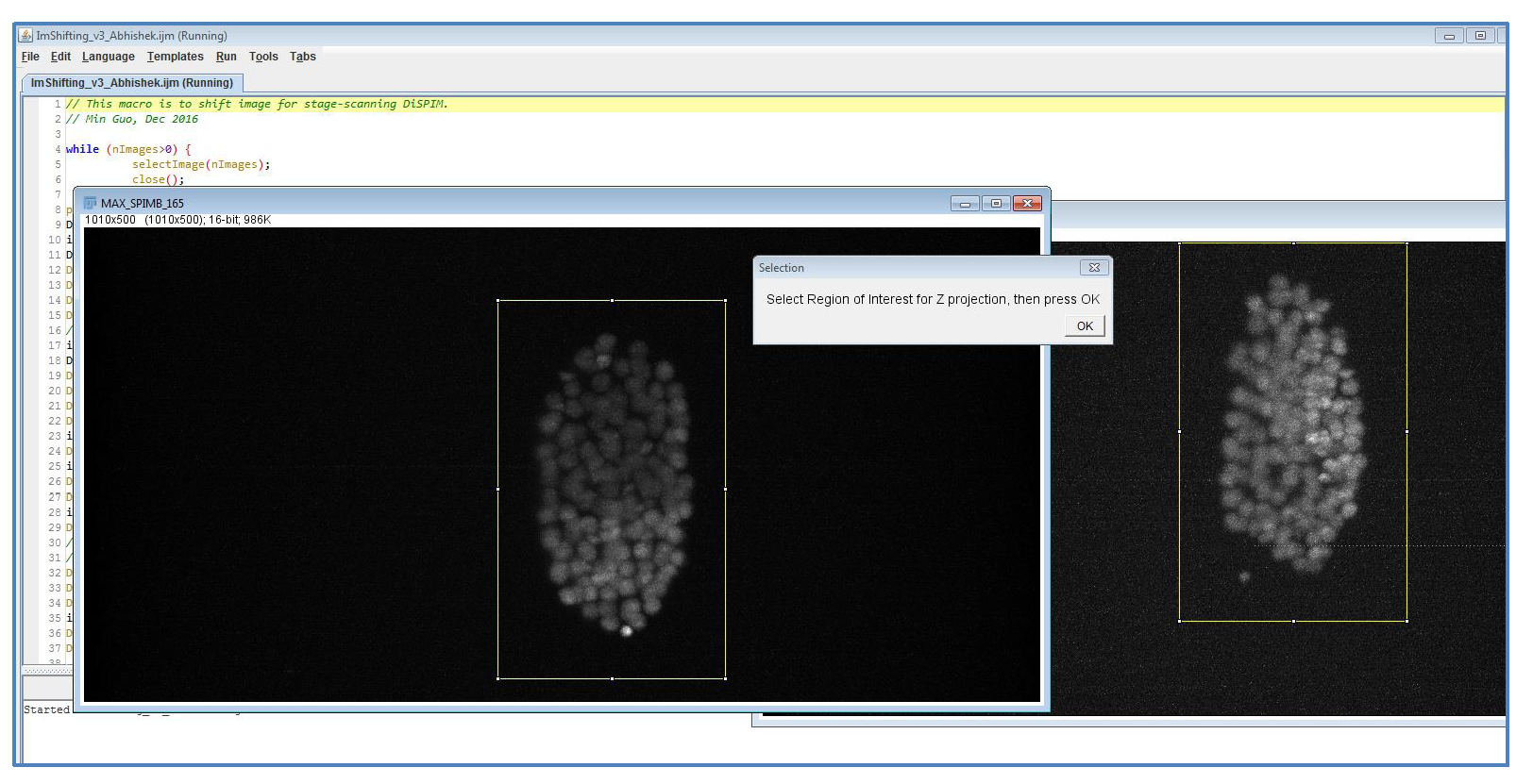Click line number 37 in the editor gutter
This screenshot has width=1533, height=784.
55,648
